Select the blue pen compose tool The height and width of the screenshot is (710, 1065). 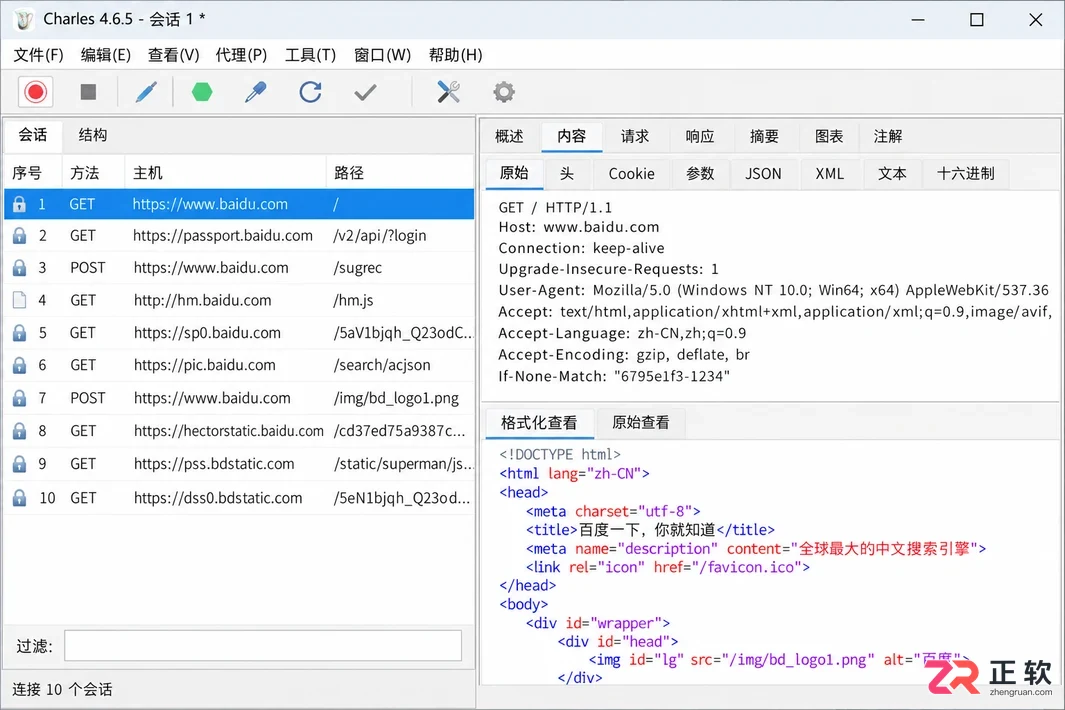click(x=146, y=92)
